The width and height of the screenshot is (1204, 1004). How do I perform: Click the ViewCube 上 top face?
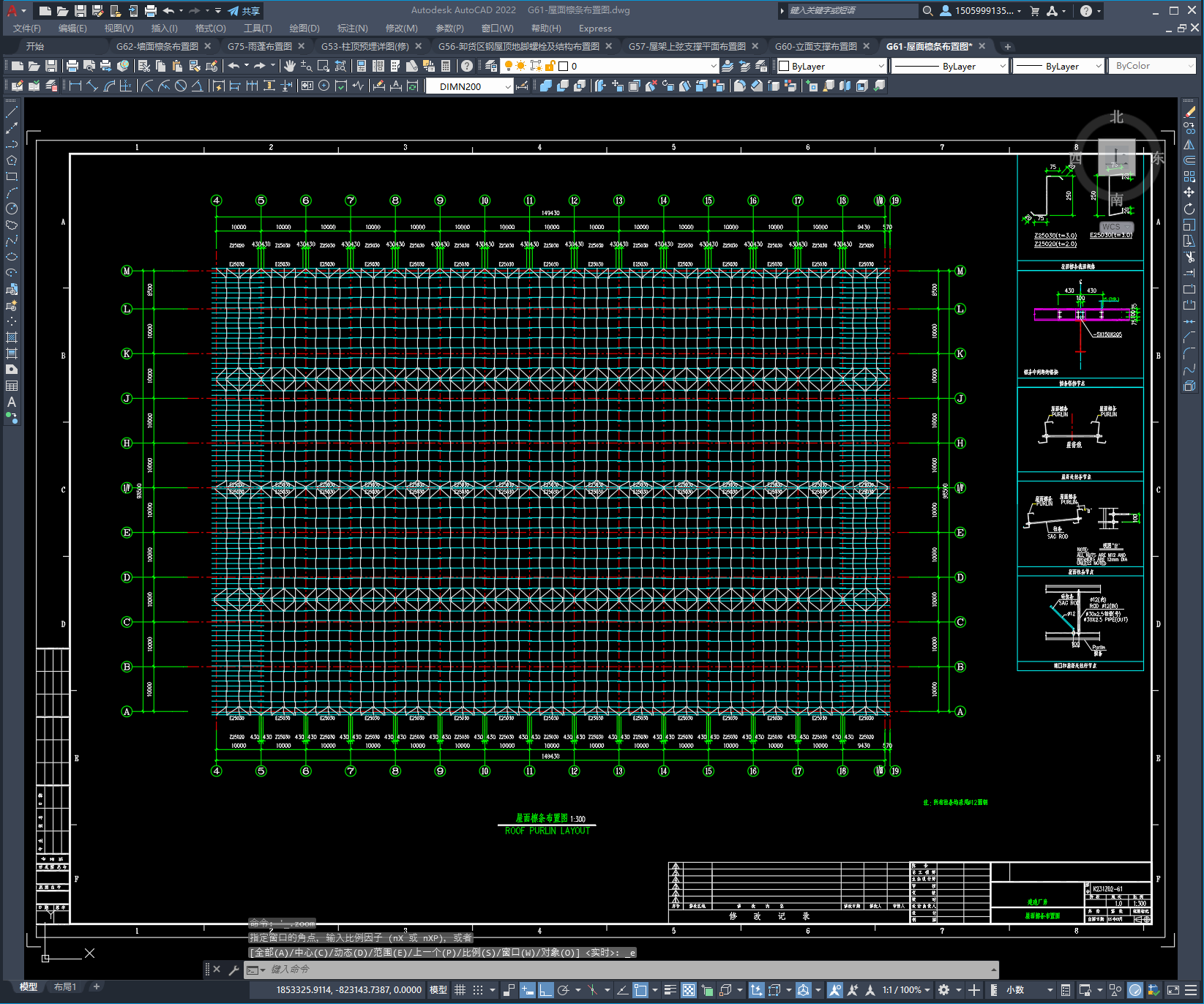1116,157
